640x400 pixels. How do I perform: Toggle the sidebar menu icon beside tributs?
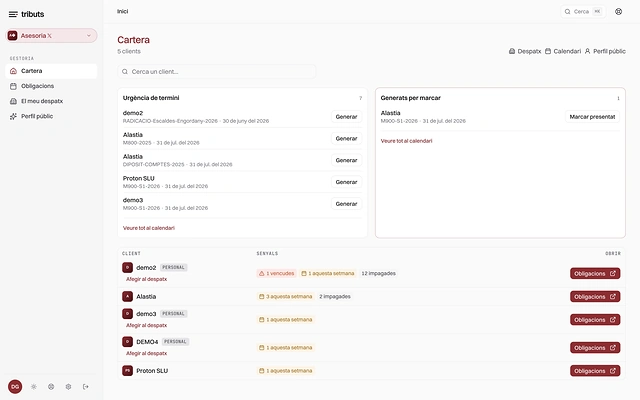tap(13, 14)
